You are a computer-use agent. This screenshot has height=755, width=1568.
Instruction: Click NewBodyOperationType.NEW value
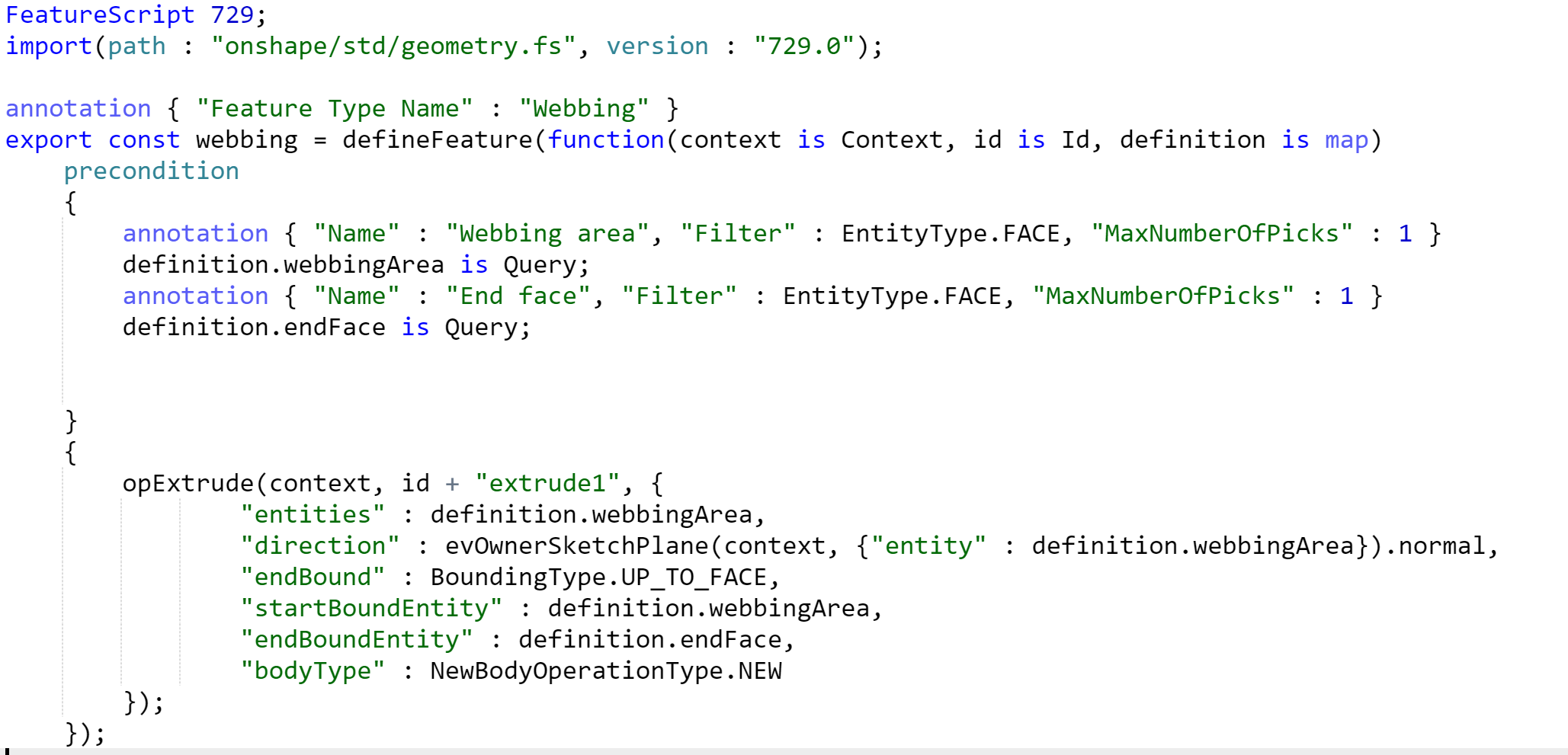coord(606,670)
